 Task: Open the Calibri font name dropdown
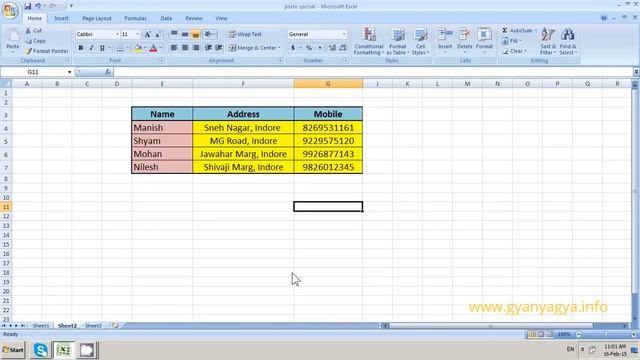click(x=117, y=34)
